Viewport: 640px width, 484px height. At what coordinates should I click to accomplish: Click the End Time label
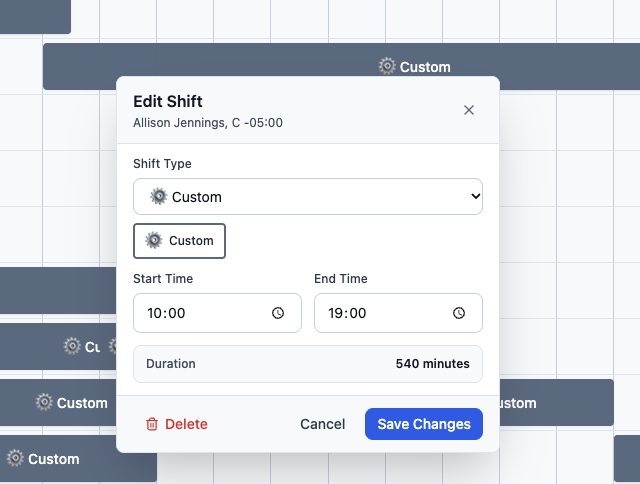(341, 279)
